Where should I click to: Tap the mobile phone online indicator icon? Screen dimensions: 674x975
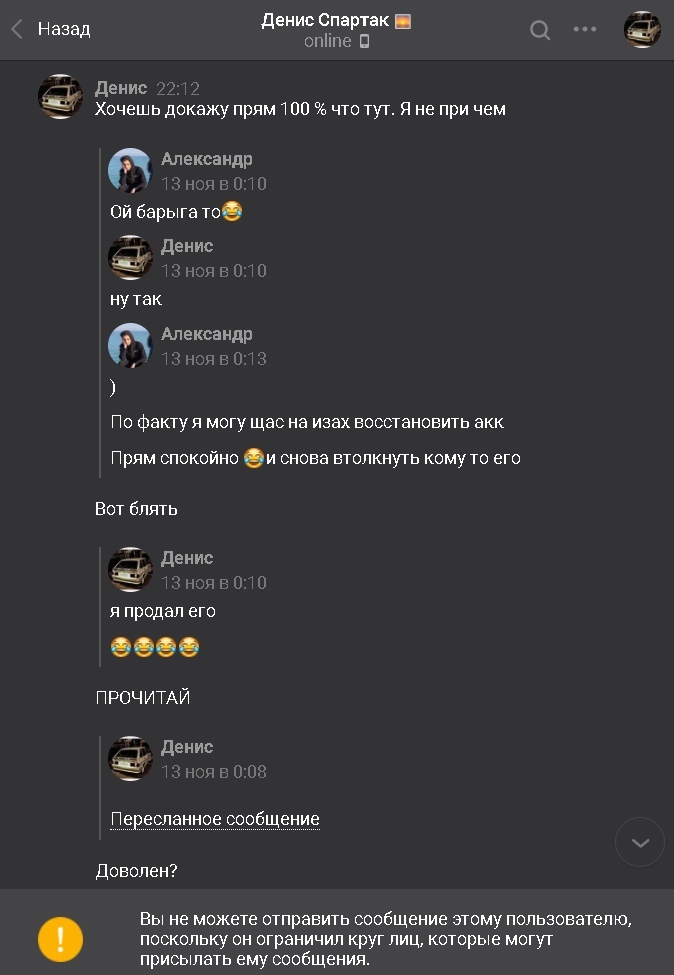click(364, 42)
